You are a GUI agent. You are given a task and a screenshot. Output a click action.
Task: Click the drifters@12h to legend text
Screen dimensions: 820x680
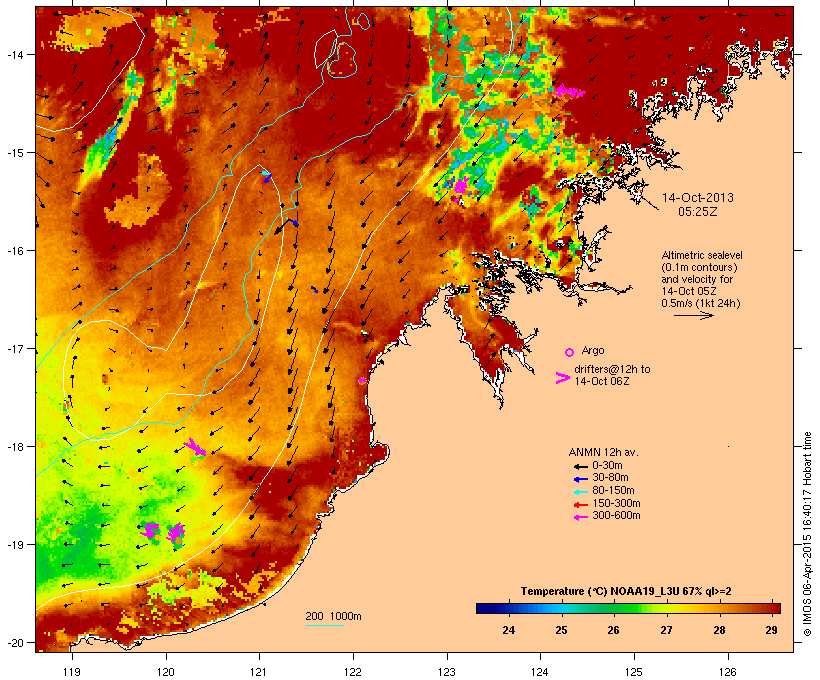coord(612,369)
